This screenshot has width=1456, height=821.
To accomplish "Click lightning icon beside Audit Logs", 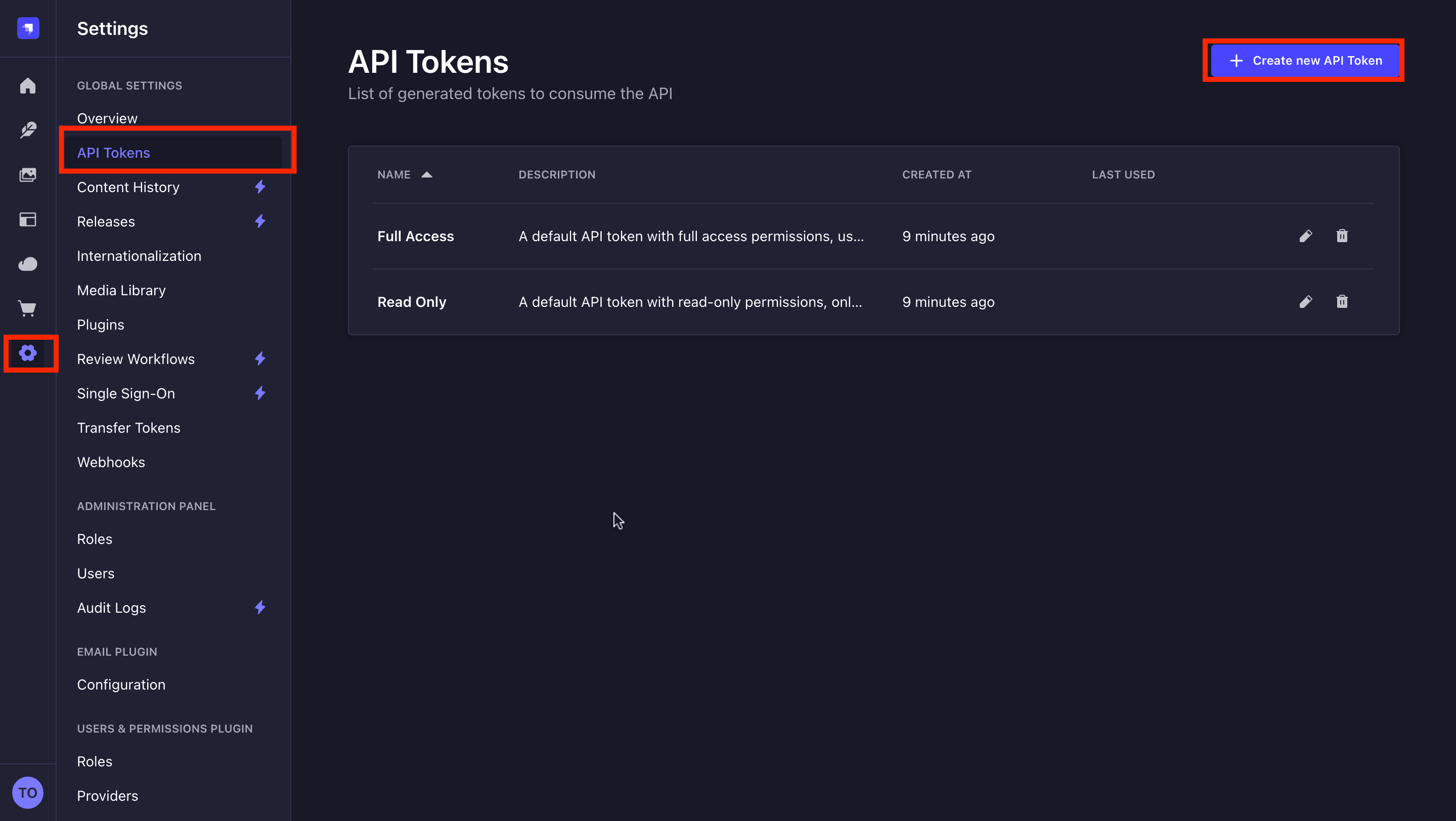I will tap(260, 608).
